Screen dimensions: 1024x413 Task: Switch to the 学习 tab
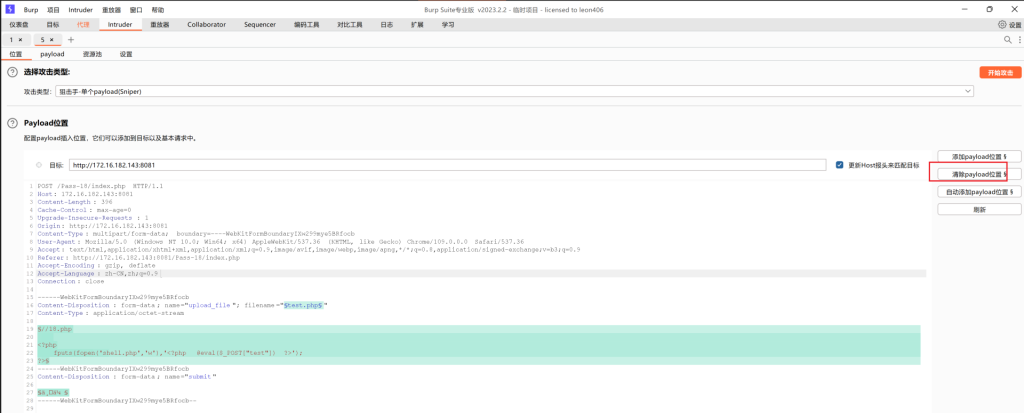click(448, 25)
